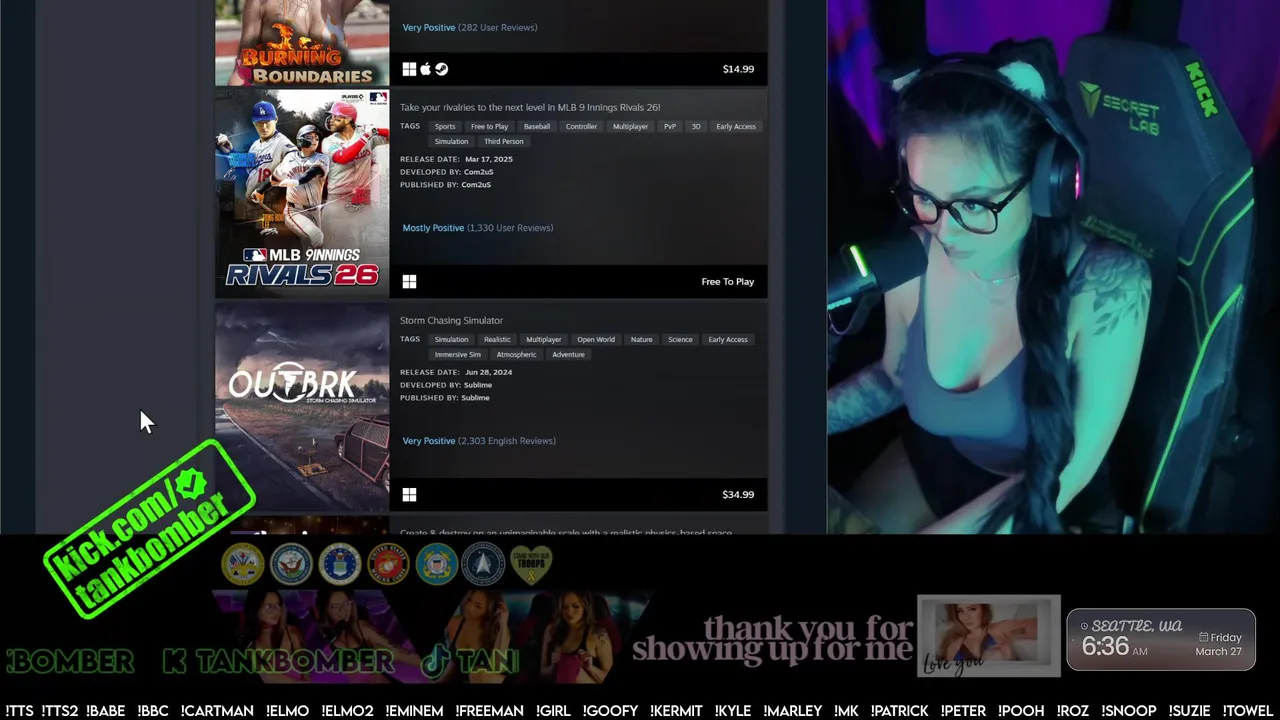Image resolution: width=1280 pixels, height=720 pixels.
Task: Click the $34.99 price
Action: point(738,495)
